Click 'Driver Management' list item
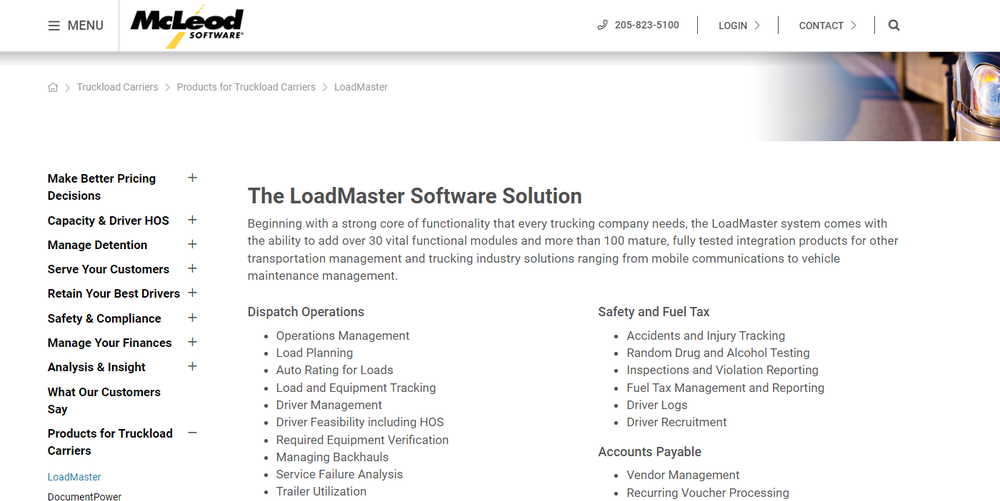 (x=329, y=405)
